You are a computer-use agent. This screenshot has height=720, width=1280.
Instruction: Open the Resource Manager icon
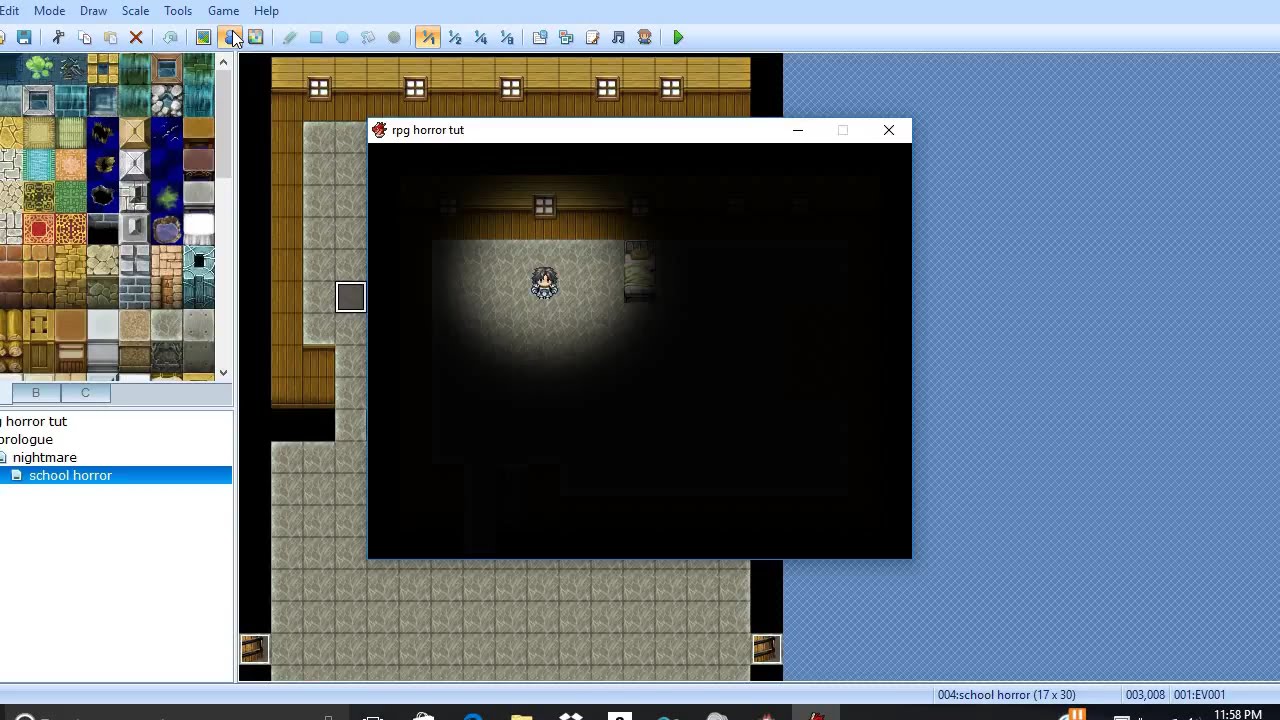click(566, 38)
